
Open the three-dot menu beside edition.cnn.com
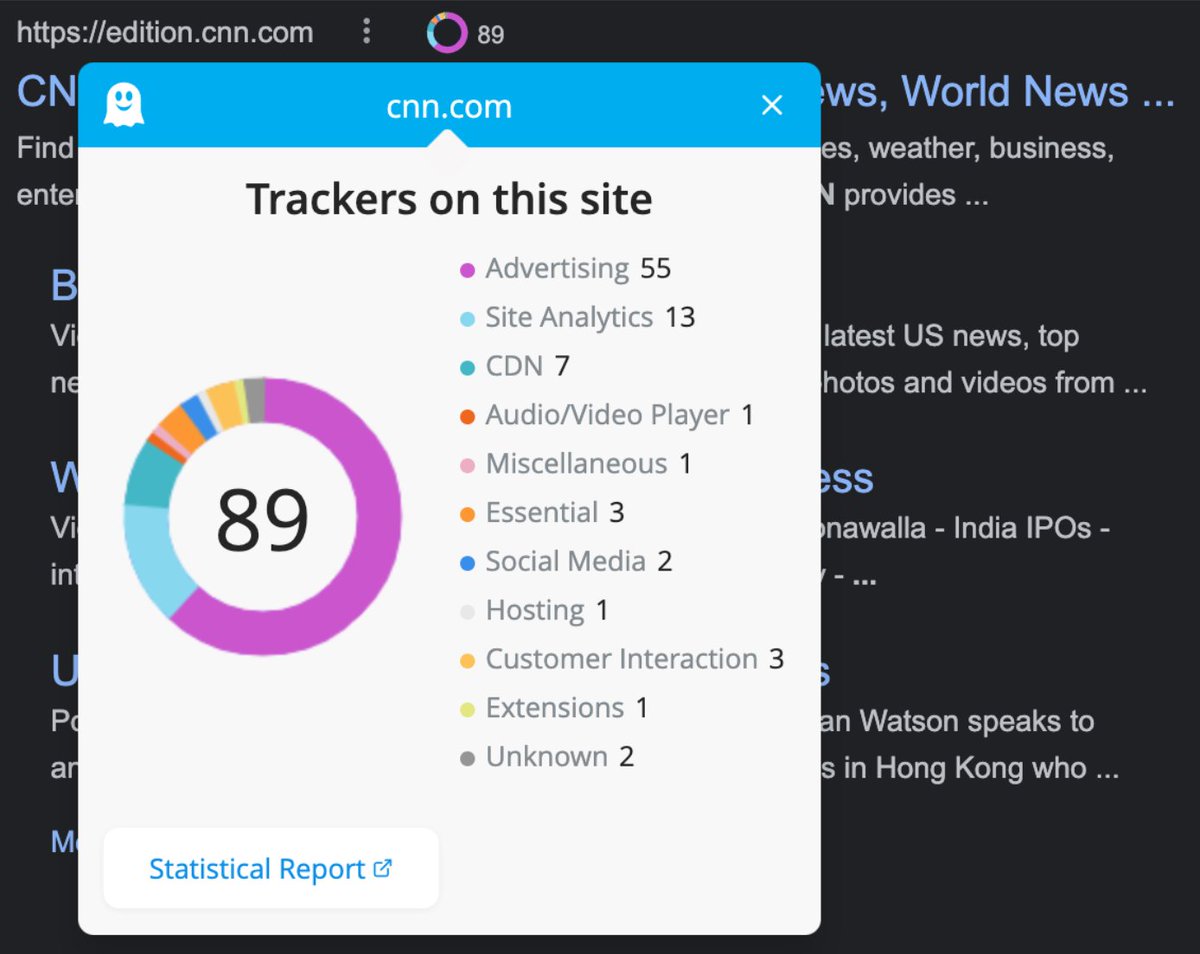click(x=367, y=32)
